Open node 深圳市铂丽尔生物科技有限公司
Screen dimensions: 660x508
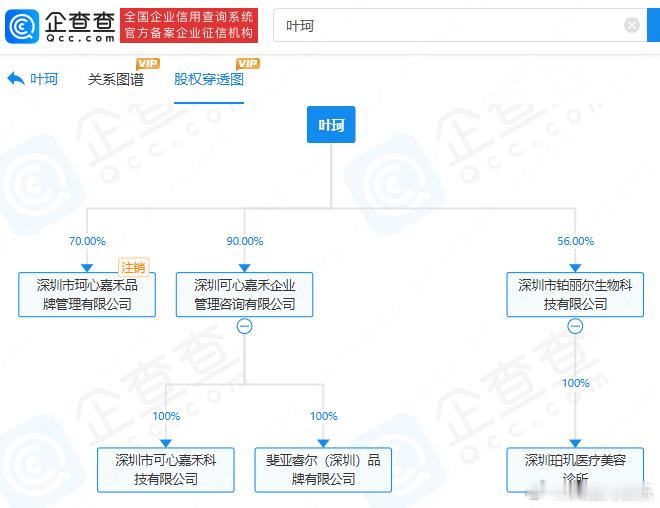[575, 295]
